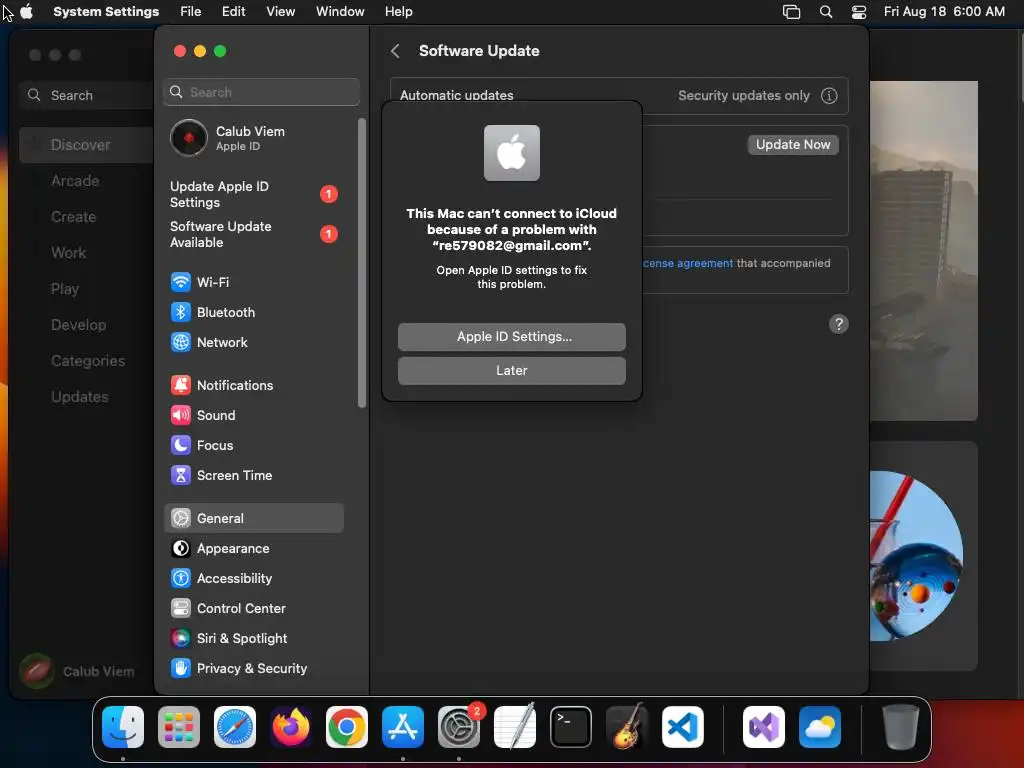Open Spotlight search in menu bar
Screen dimensions: 1024x768
pyautogui.click(x=825, y=12)
